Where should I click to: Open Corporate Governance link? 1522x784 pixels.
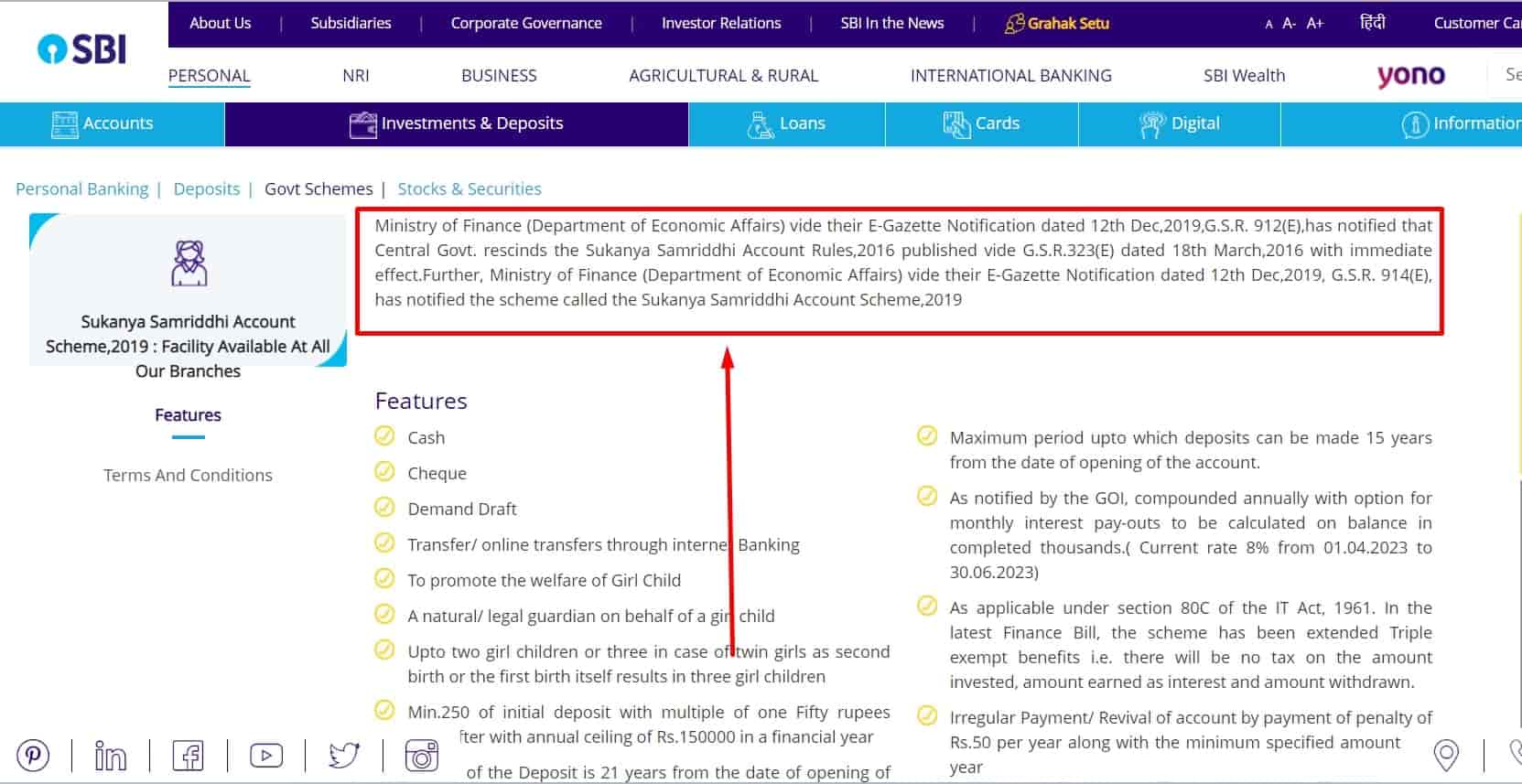pyautogui.click(x=526, y=23)
